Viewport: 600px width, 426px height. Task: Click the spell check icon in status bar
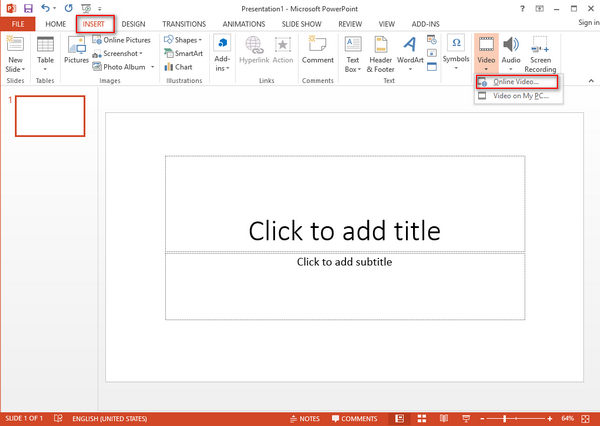coord(58,418)
